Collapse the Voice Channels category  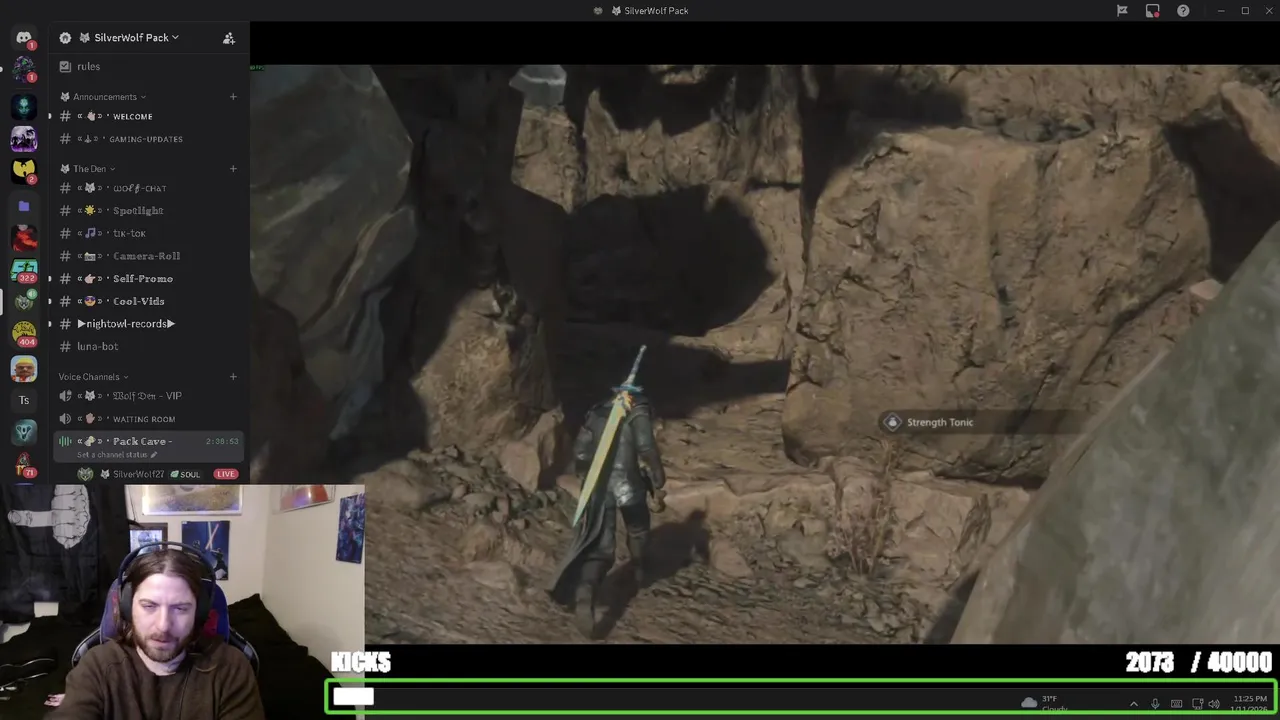point(93,377)
